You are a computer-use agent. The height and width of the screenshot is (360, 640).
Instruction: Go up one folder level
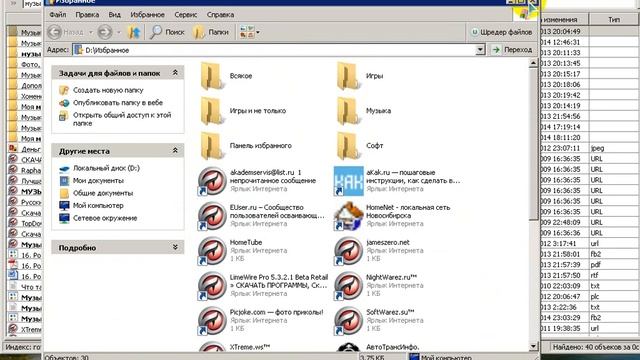pyautogui.click(x=134, y=32)
